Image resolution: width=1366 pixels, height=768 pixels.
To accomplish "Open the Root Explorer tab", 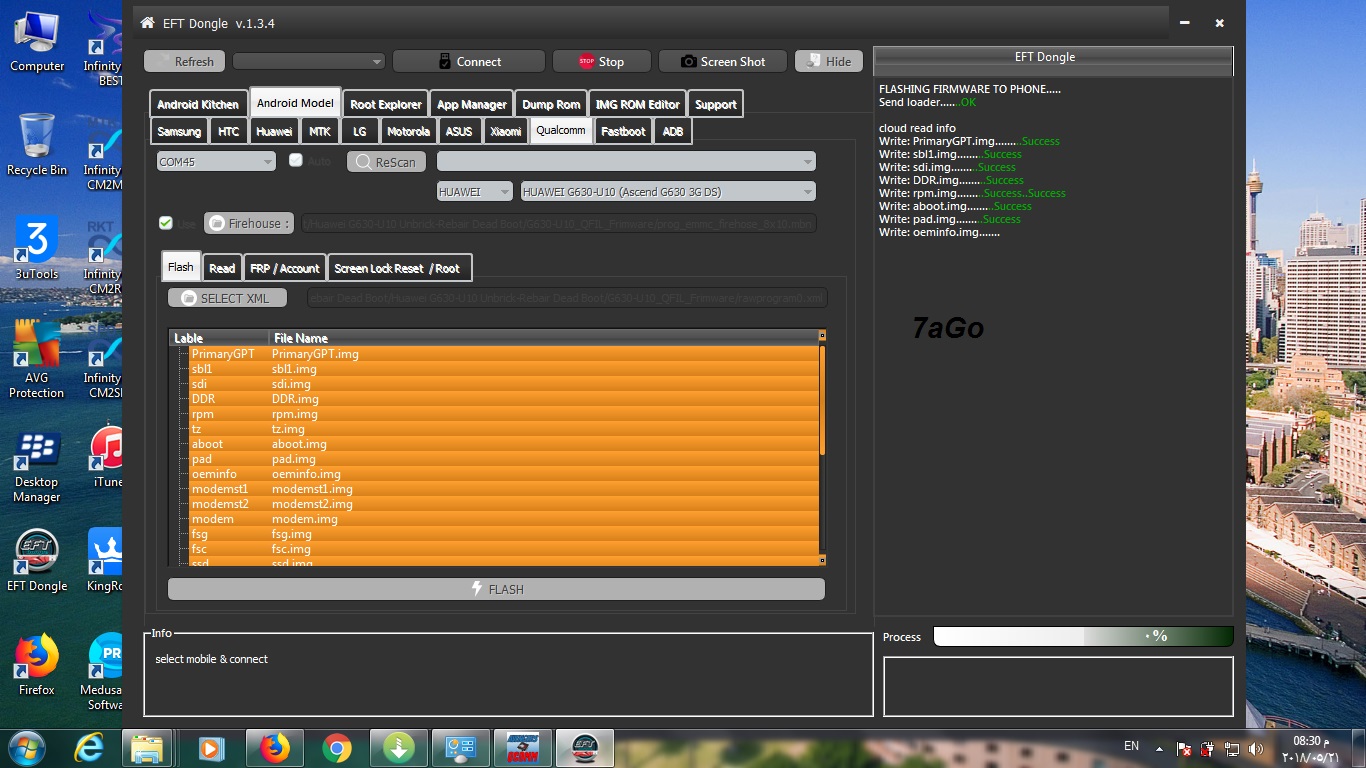I will [386, 104].
